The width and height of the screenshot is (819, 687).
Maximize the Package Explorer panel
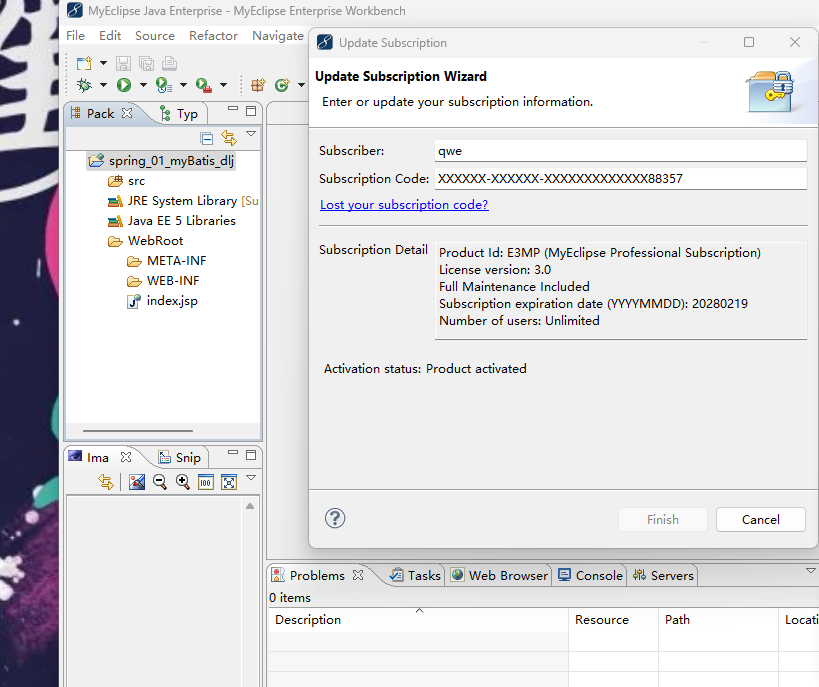point(251,111)
